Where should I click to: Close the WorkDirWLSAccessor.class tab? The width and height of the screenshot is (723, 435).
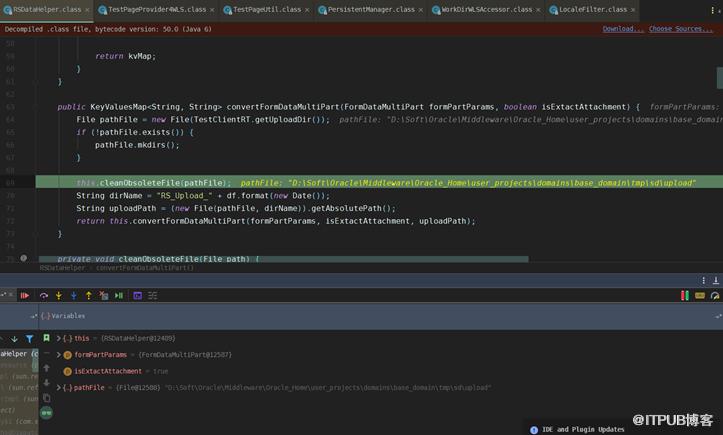(538, 10)
